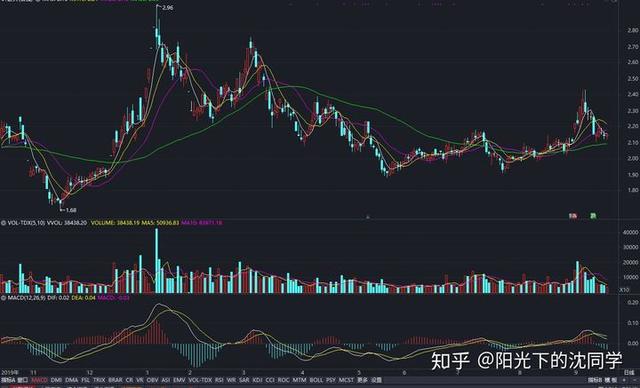Click the 1.68 low price label

(x=71, y=210)
